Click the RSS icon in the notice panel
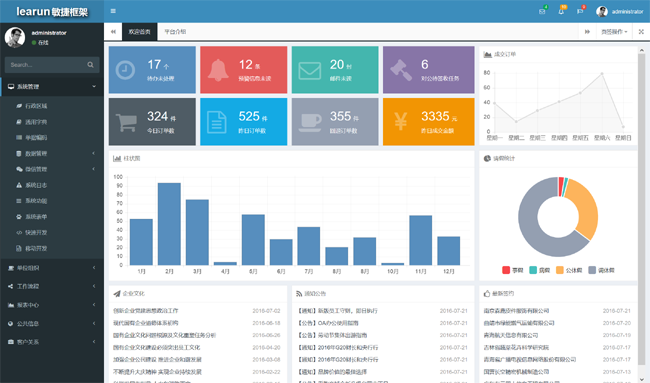The height and width of the screenshot is (383, 650). point(299,293)
